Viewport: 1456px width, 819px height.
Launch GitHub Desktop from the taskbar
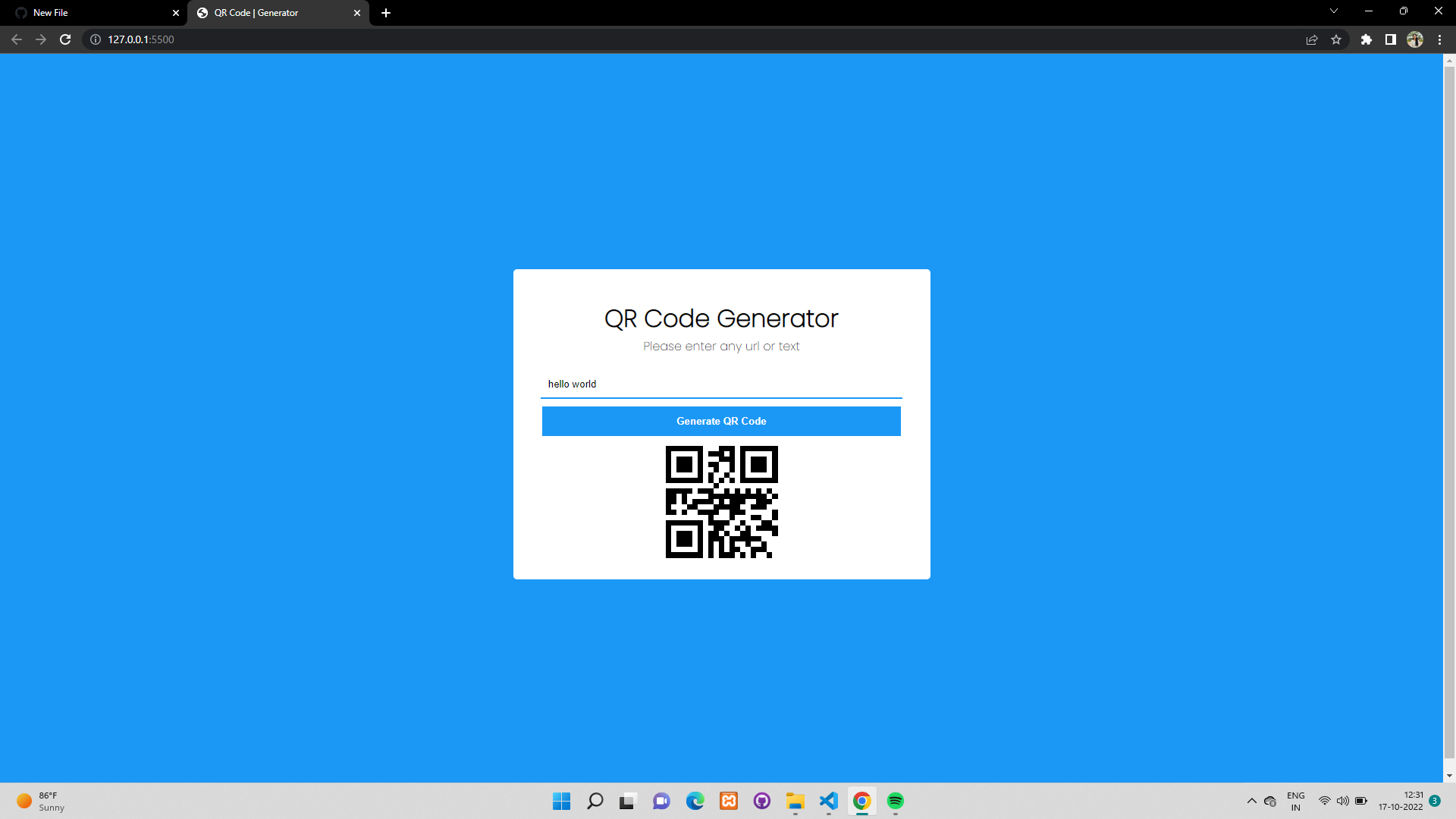[761, 801]
